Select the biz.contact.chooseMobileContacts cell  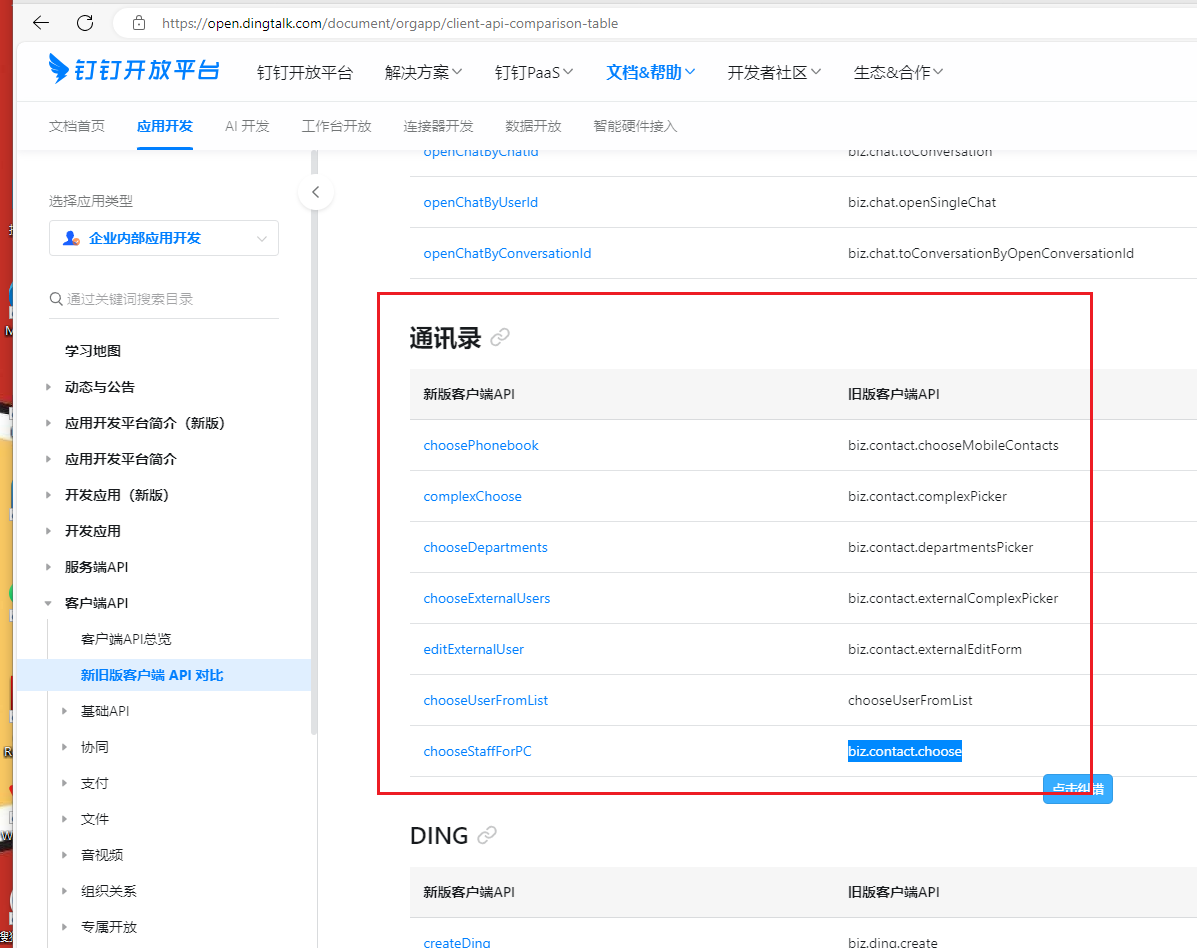(x=953, y=445)
